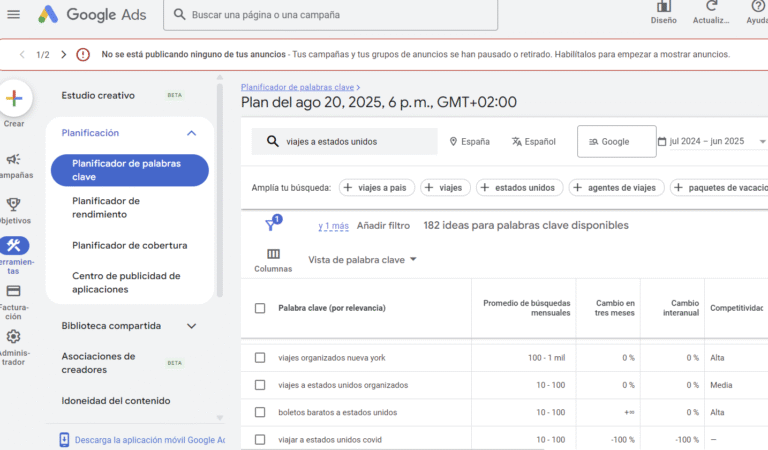The image size is (768, 450).
Task: Expand Biblioteca compartida section
Action: tap(191, 326)
